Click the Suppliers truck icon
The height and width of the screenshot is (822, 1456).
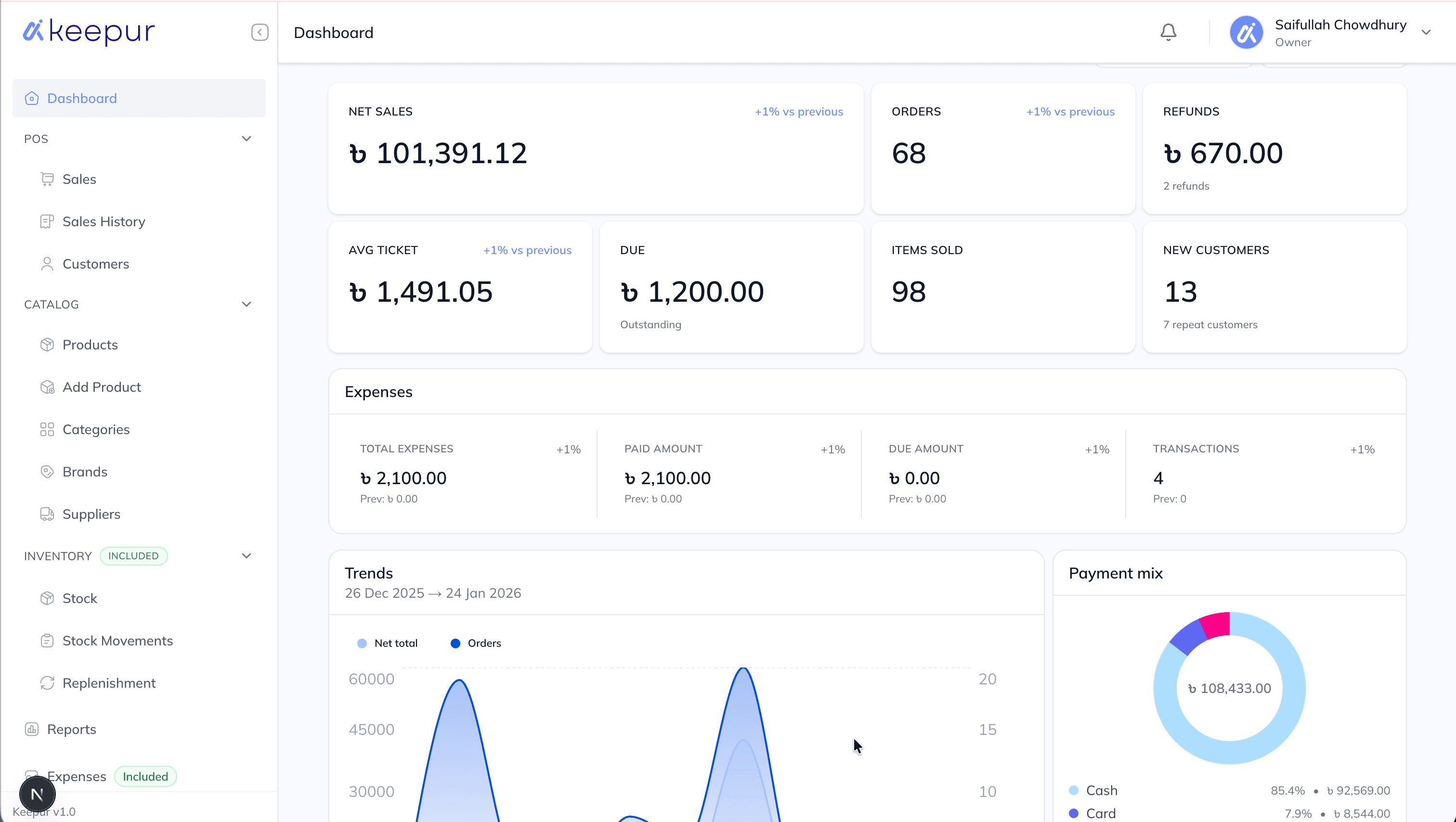(x=47, y=514)
